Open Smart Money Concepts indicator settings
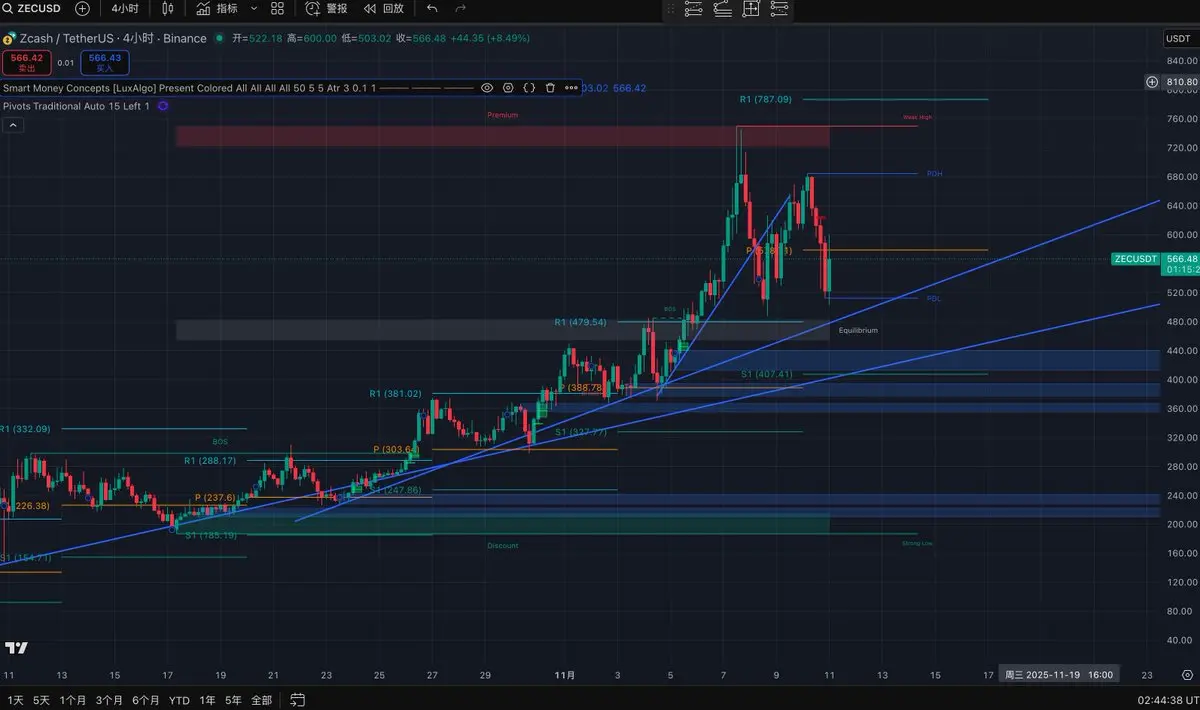This screenshot has height=710, width=1200. tap(508, 88)
